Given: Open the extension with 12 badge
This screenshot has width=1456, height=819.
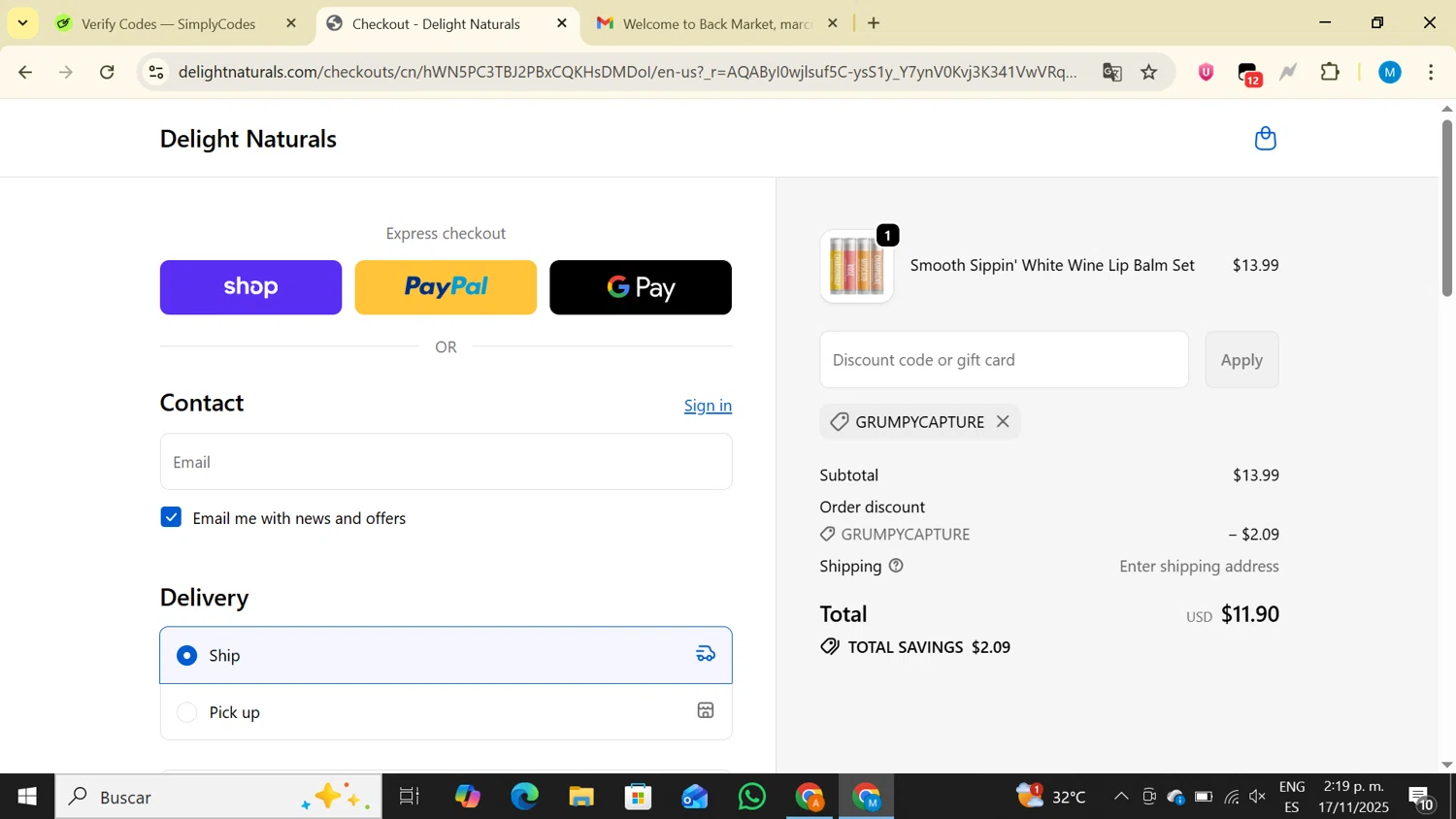Looking at the screenshot, I should coord(1249,74).
